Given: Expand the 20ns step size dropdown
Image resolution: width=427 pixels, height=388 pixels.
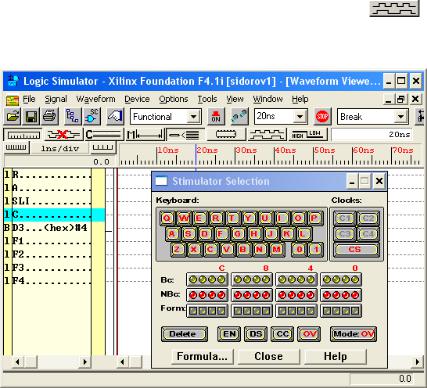Looking at the screenshot, I should tap(300, 117).
